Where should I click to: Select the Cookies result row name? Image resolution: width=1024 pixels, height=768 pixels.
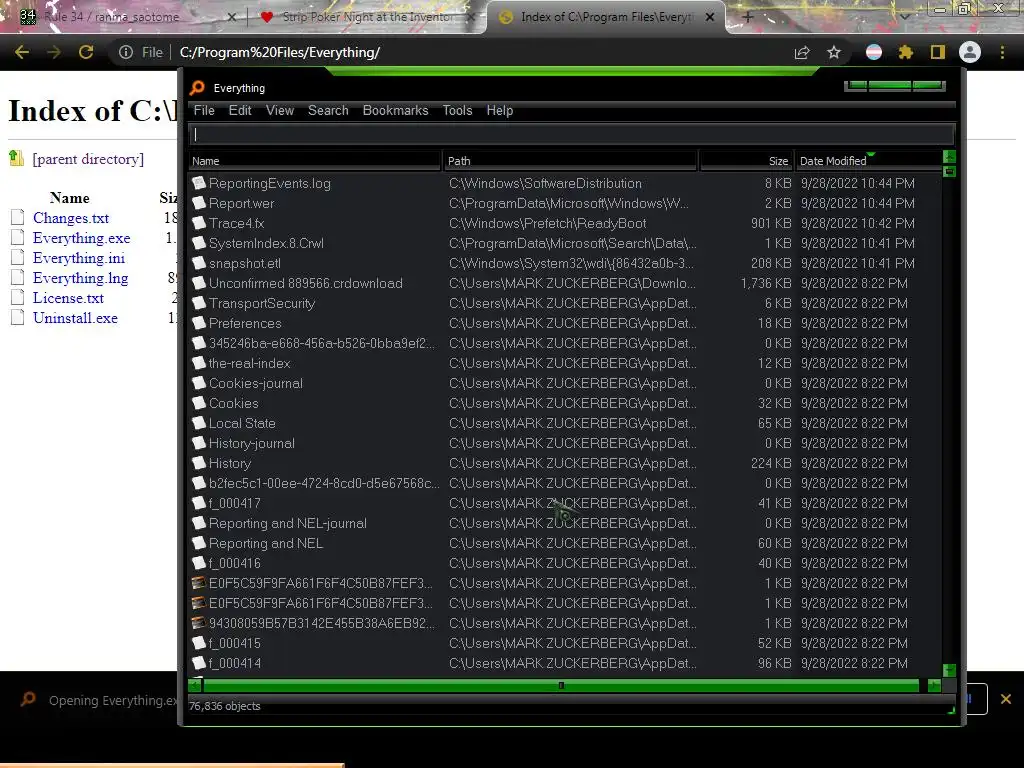pyautogui.click(x=234, y=403)
